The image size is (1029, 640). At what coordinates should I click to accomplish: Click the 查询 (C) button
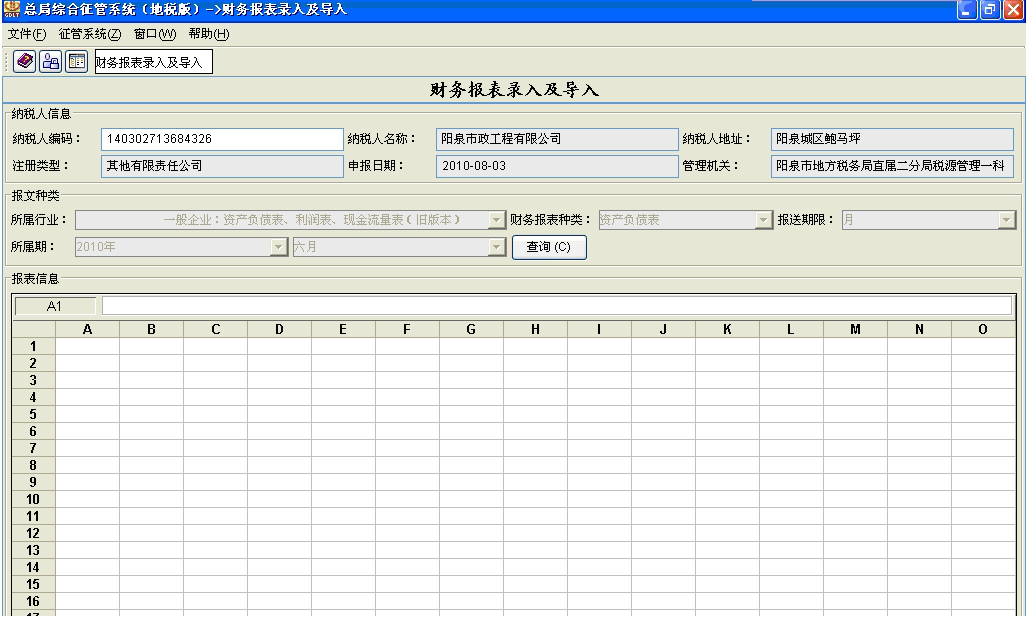[549, 247]
